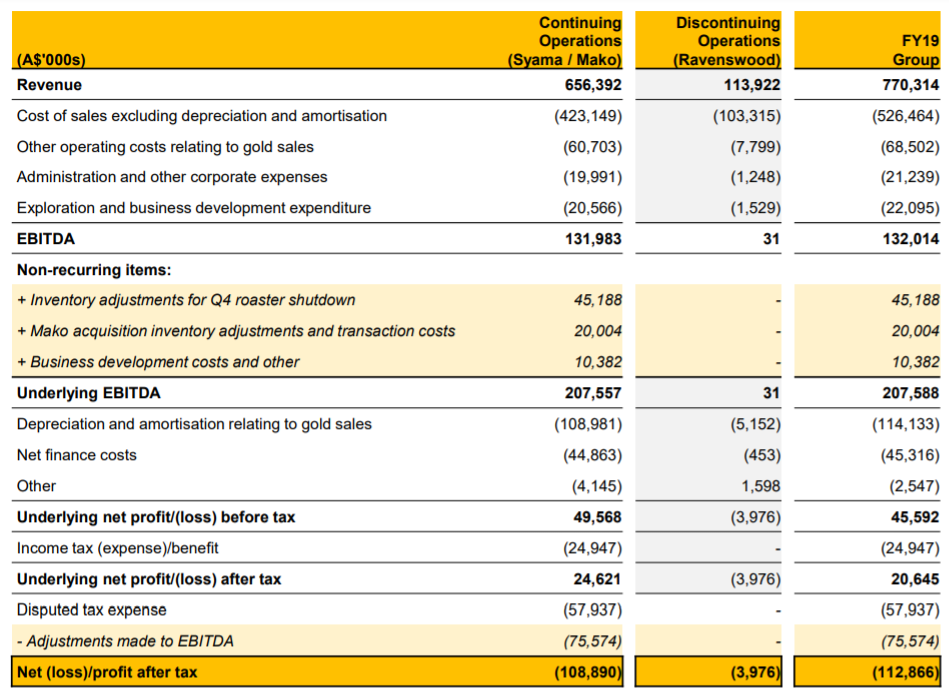Click before-tax Group value 45,592

(x=915, y=517)
